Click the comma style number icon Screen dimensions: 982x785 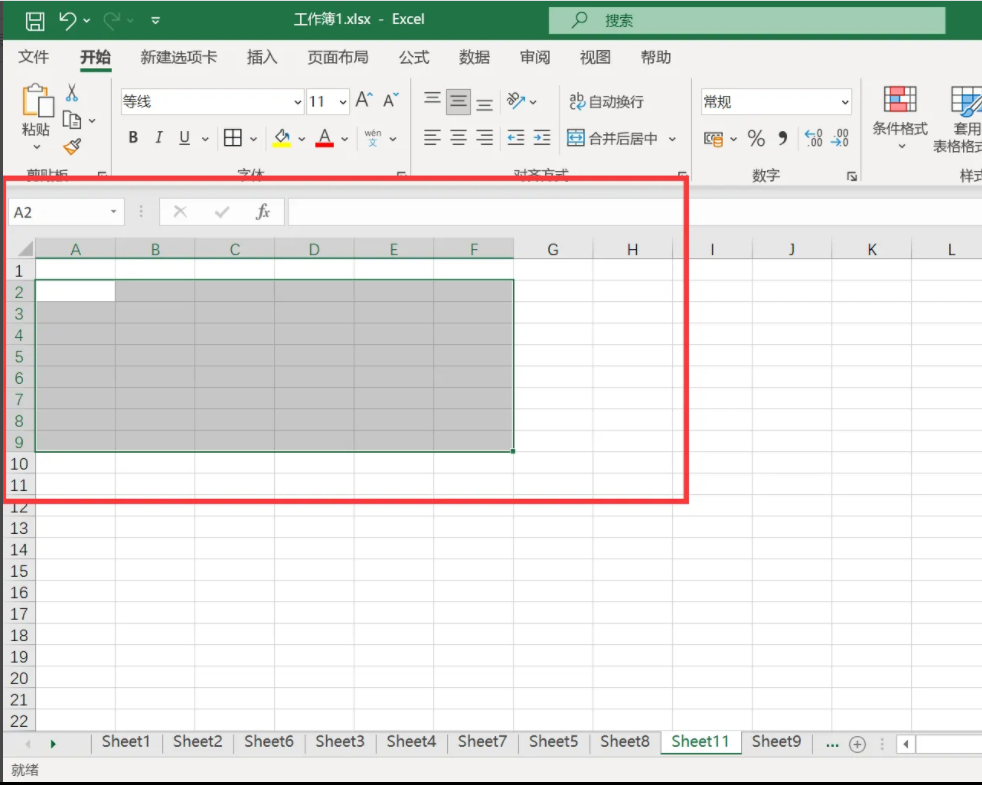[782, 138]
